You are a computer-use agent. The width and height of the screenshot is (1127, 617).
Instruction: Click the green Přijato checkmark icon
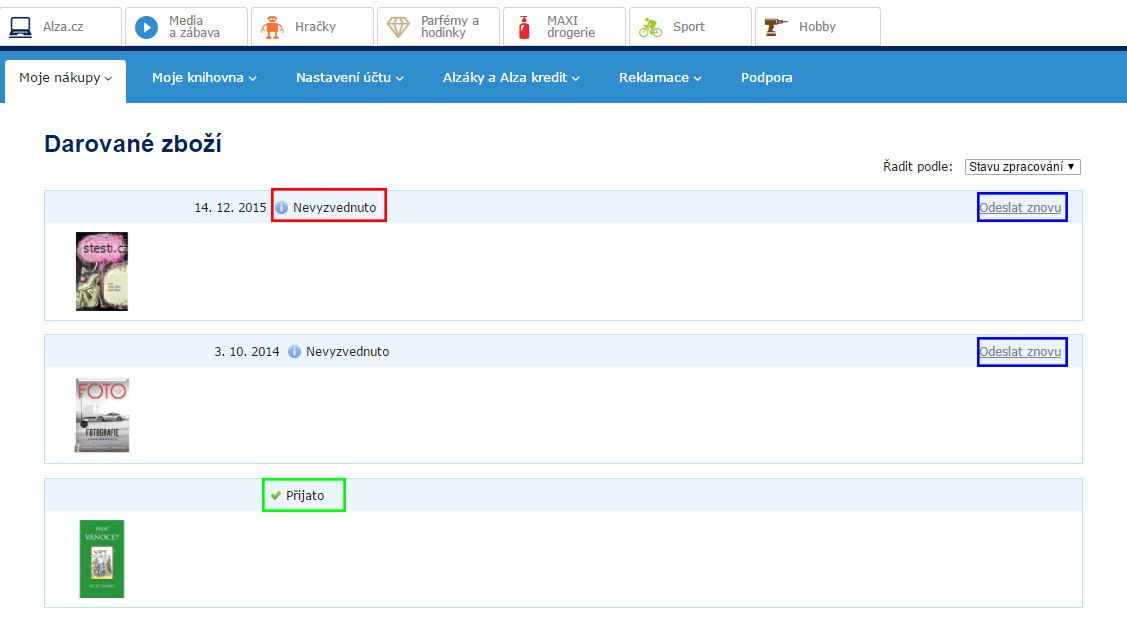tap(275, 496)
